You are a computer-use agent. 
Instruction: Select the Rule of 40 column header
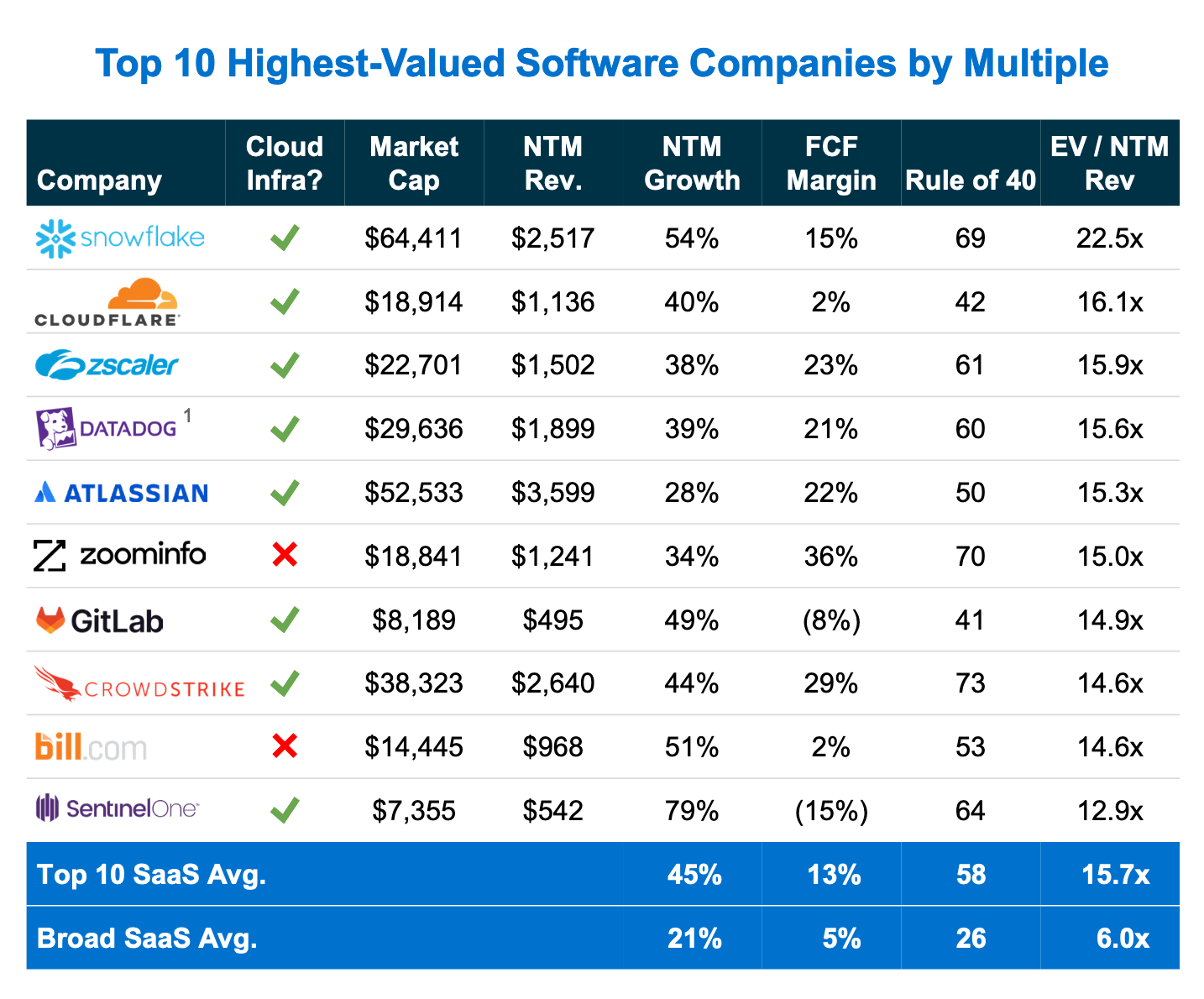point(971,179)
